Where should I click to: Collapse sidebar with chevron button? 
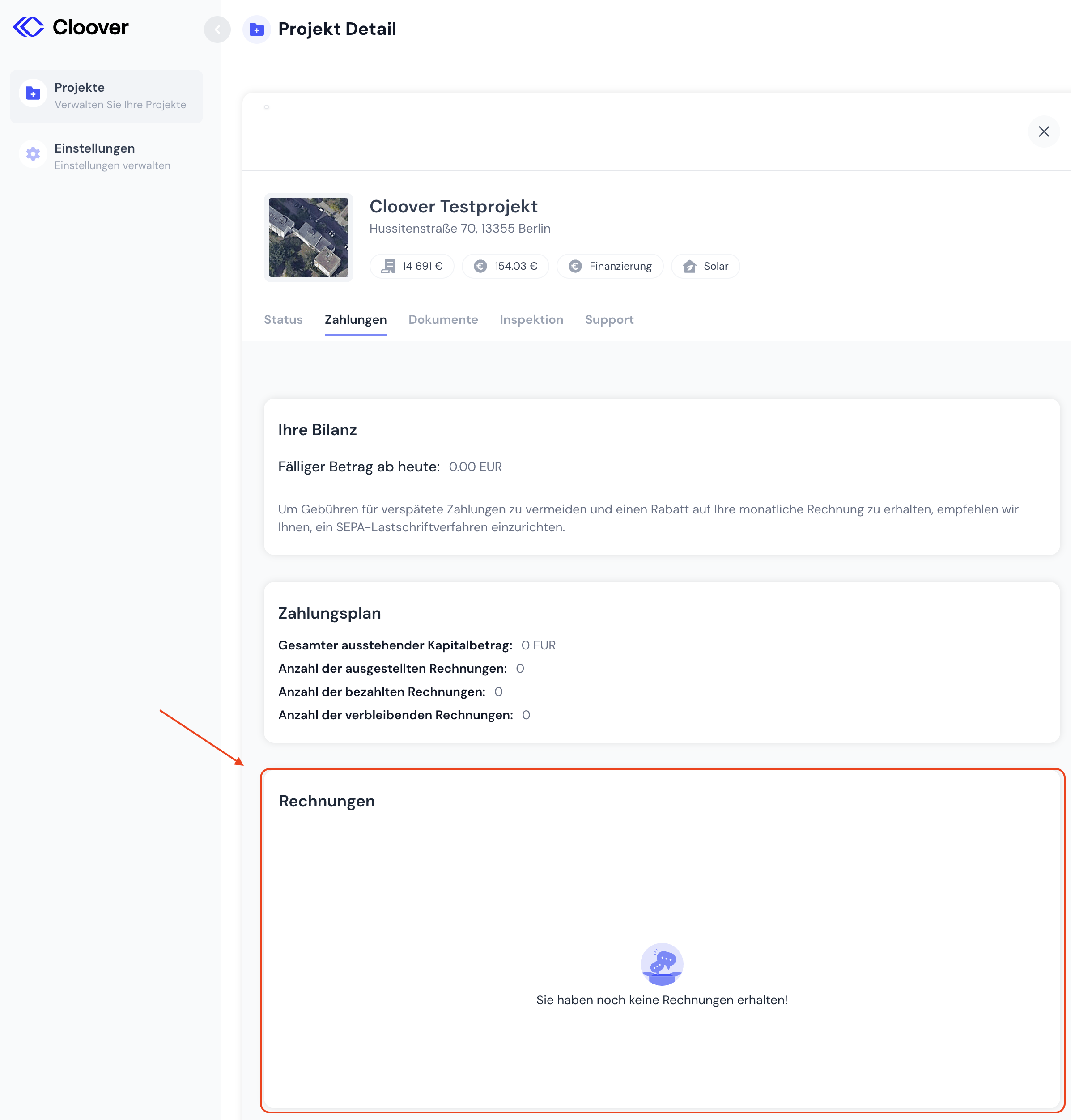pos(217,30)
